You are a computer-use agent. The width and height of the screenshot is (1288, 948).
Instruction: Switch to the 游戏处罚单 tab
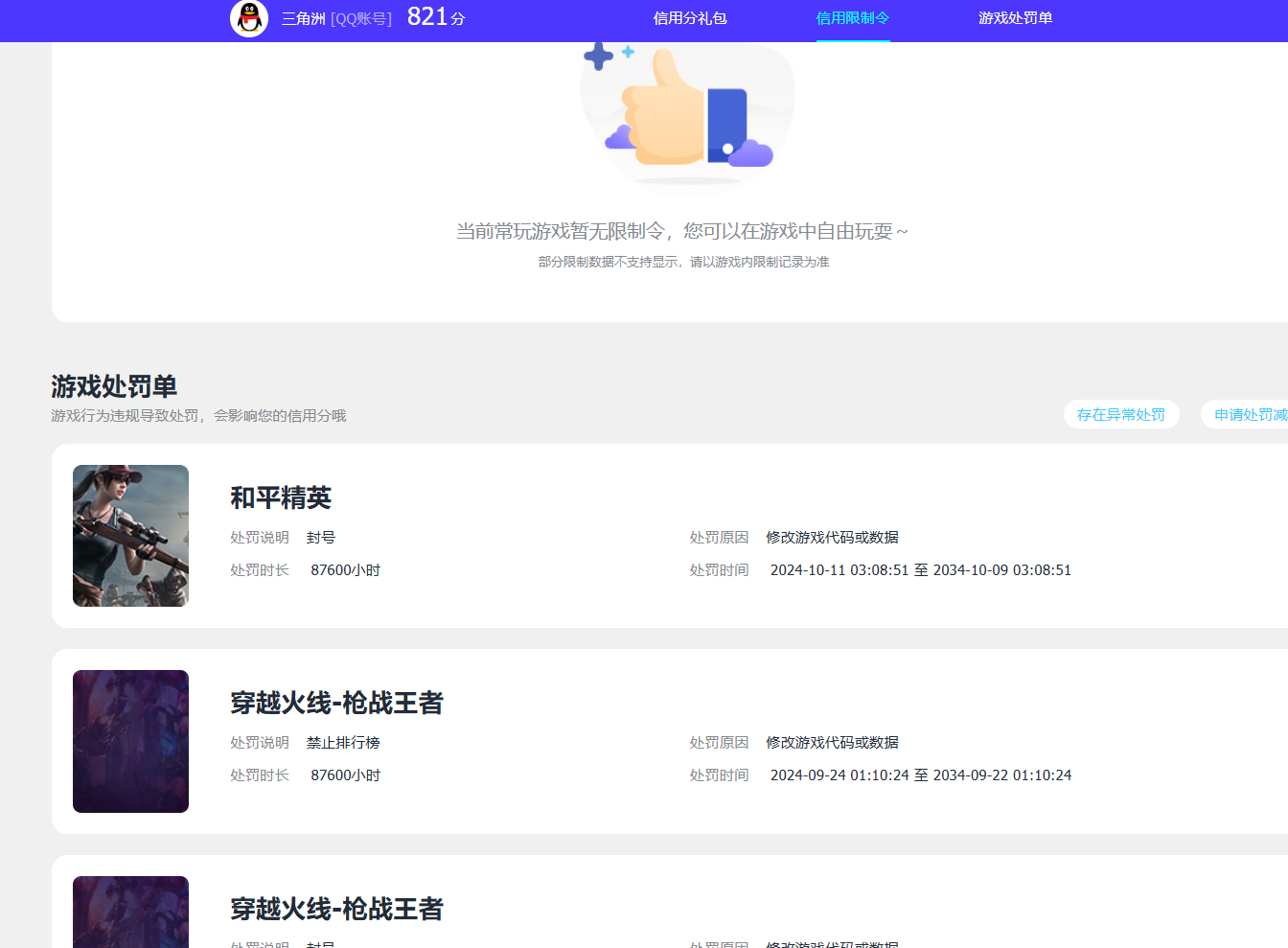coord(1015,19)
